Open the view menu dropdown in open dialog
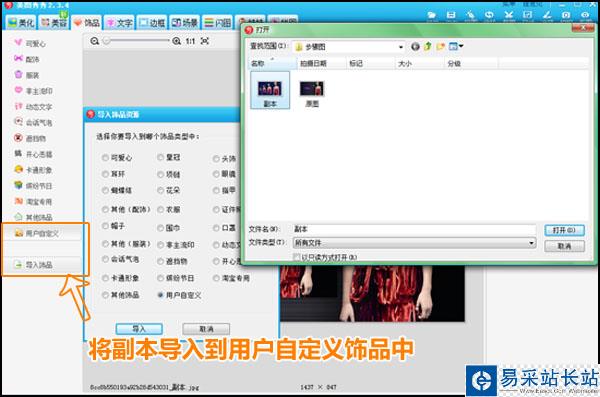The width and height of the screenshot is (600, 397). click(456, 47)
